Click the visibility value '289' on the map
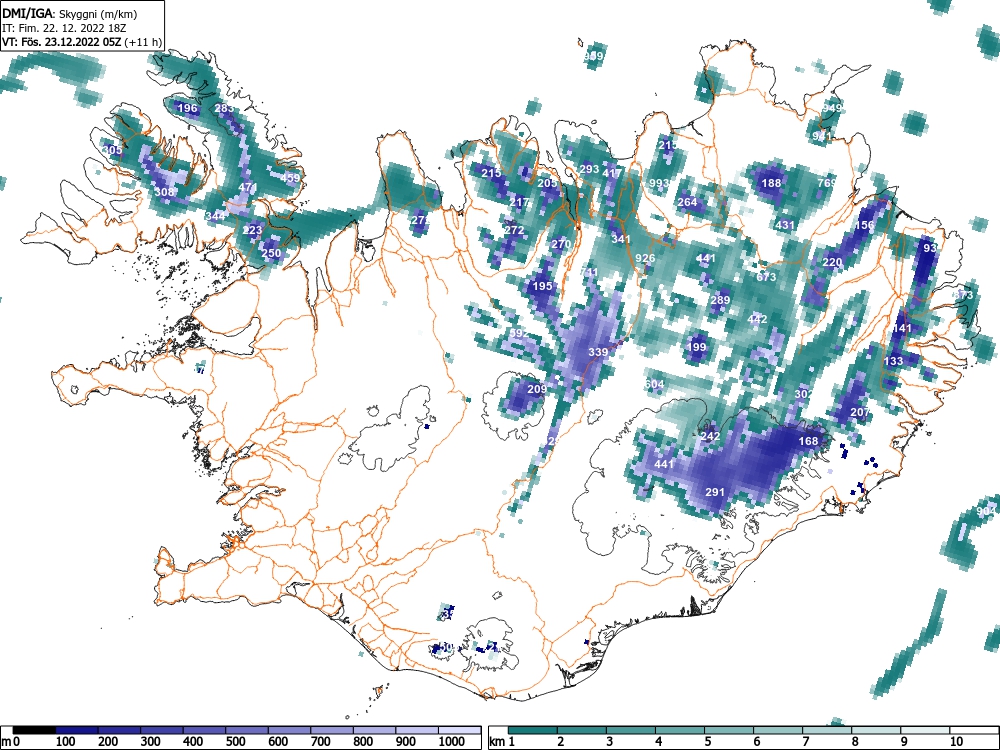Image resolution: width=1000 pixels, height=750 pixels. (x=720, y=300)
